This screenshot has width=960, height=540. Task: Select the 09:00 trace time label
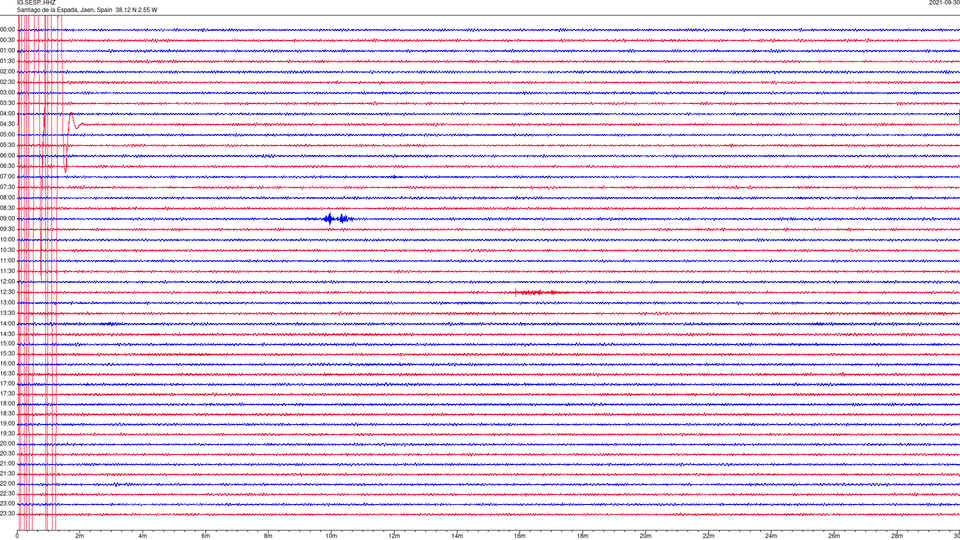coord(7,219)
